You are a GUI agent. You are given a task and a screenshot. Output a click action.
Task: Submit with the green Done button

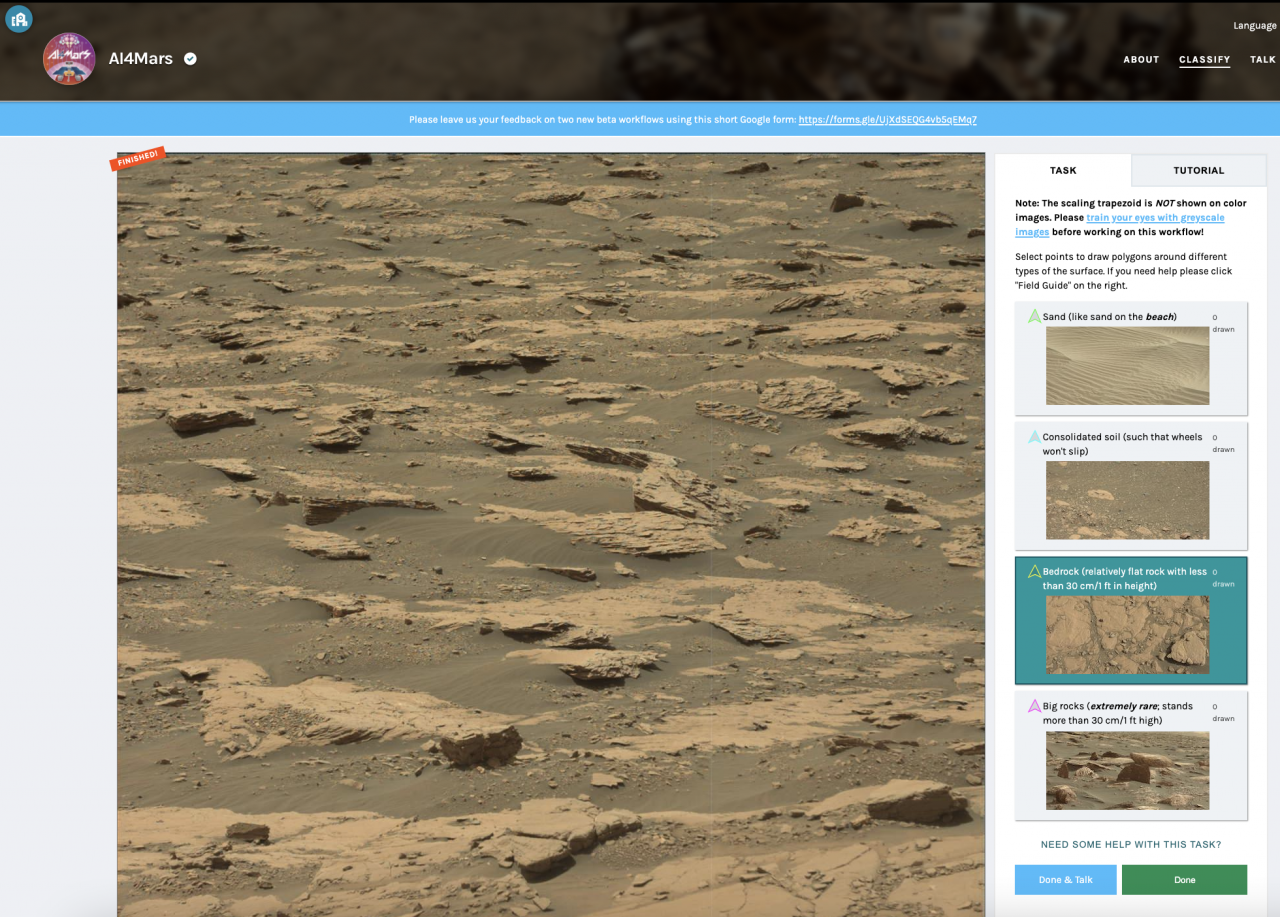point(1184,879)
